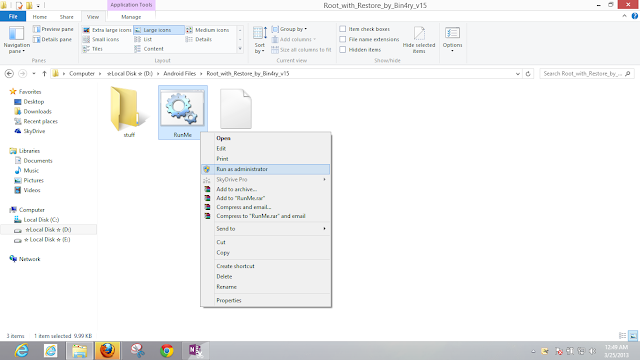The image size is (640, 360).
Task: Launch Internet Explorer from taskbar
Action: [x=21, y=350]
